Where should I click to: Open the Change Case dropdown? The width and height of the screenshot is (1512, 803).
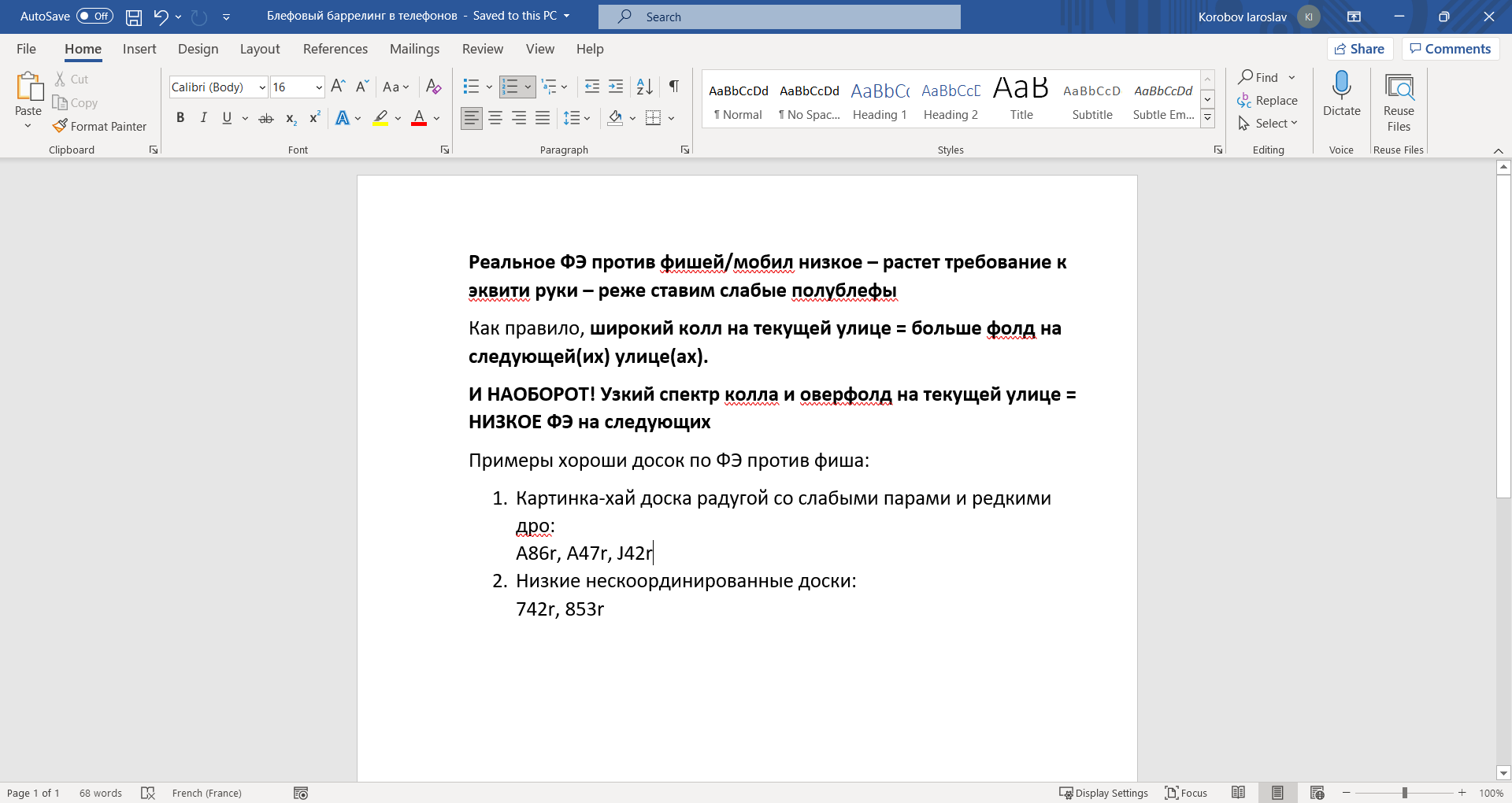tap(395, 87)
